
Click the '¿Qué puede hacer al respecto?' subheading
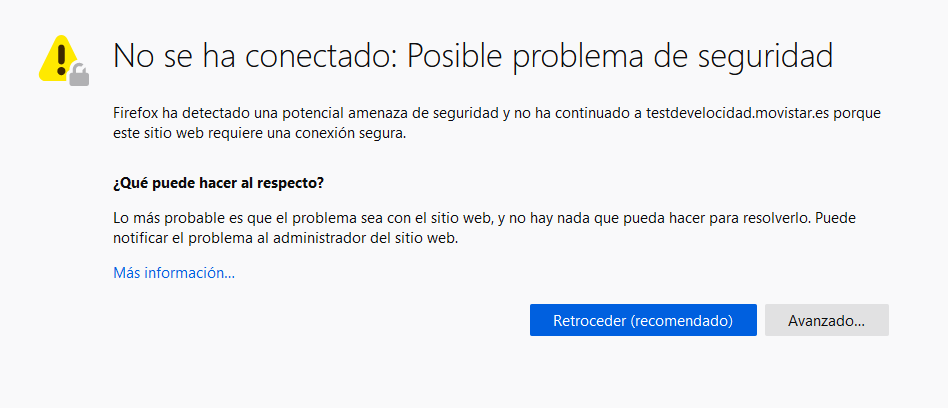click(219, 184)
